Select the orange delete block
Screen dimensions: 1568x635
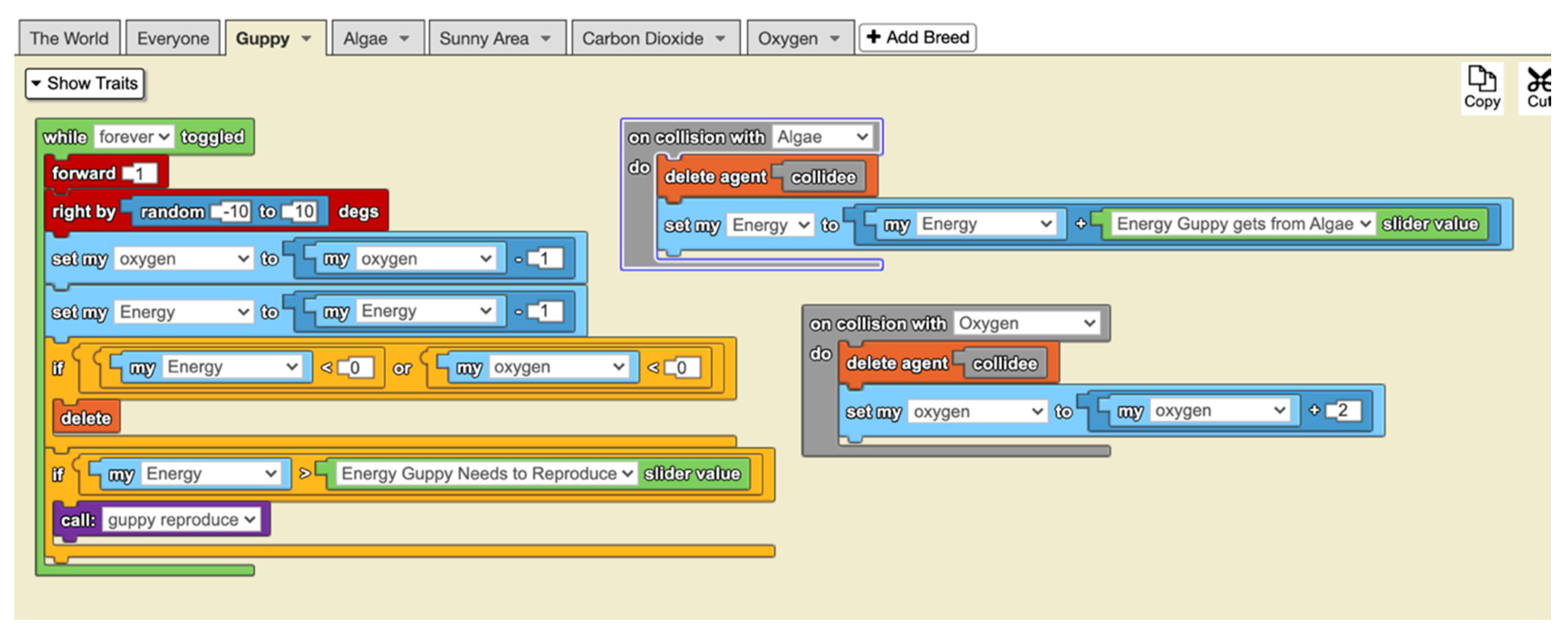[86, 418]
